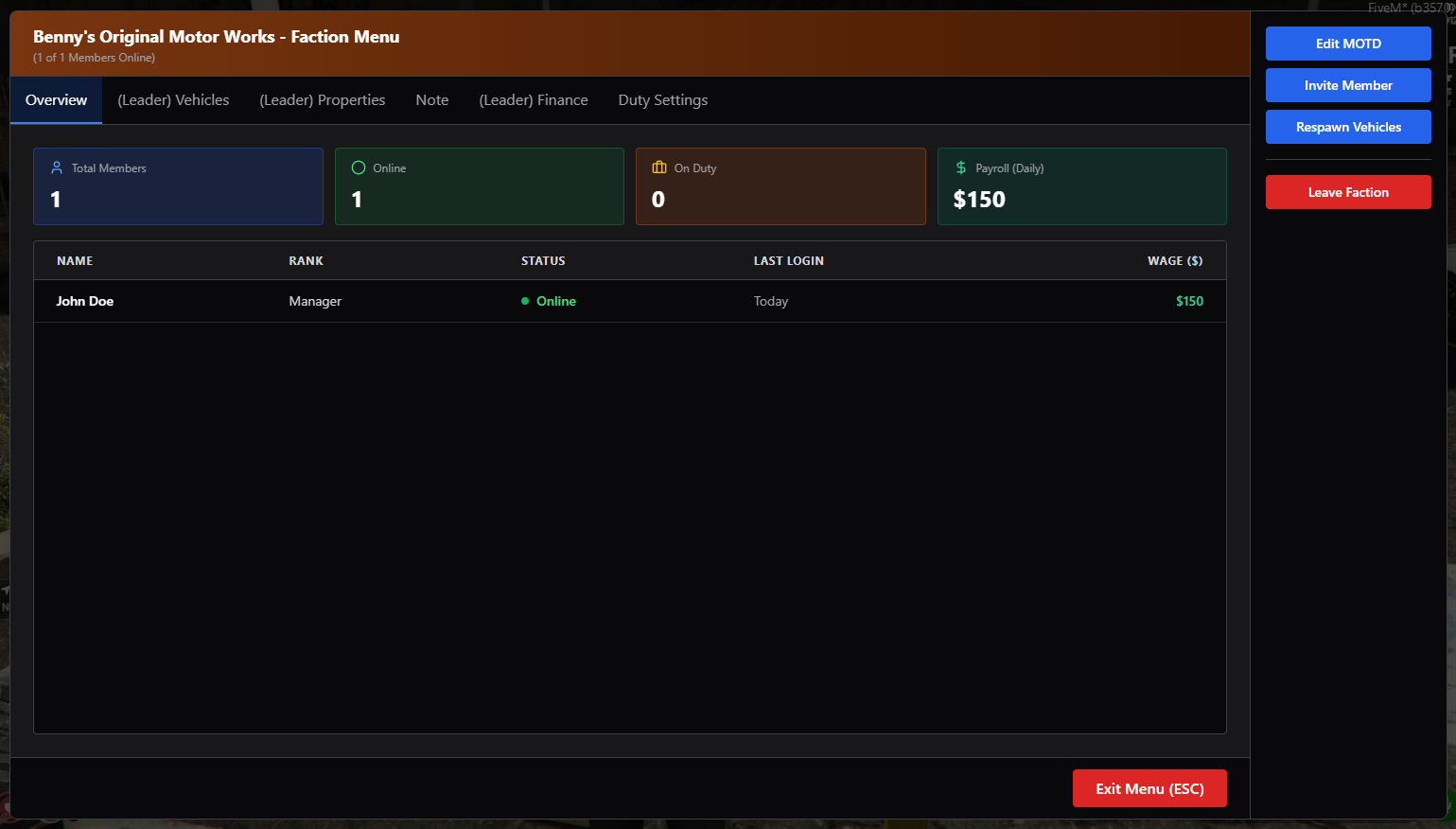The image size is (1456, 829).
Task: Click the Payroll dollar sign icon
Action: (961, 168)
